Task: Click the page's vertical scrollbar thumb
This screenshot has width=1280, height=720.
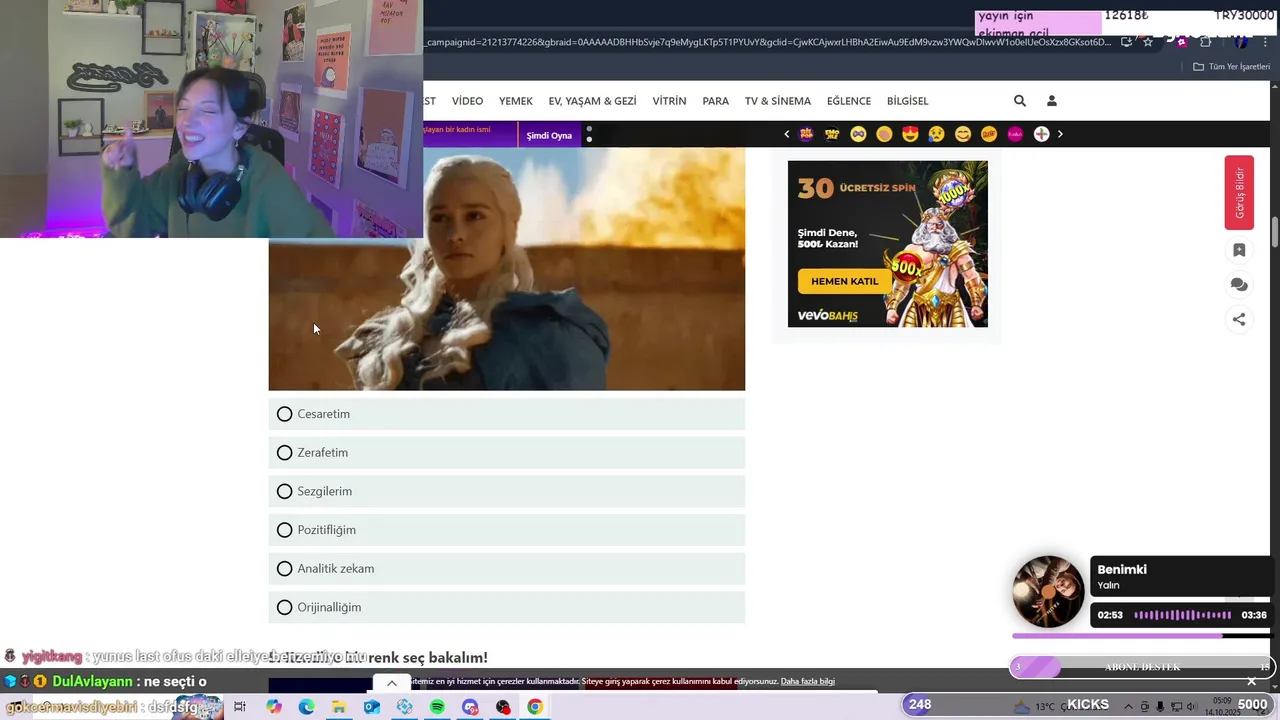Action: point(1275,231)
